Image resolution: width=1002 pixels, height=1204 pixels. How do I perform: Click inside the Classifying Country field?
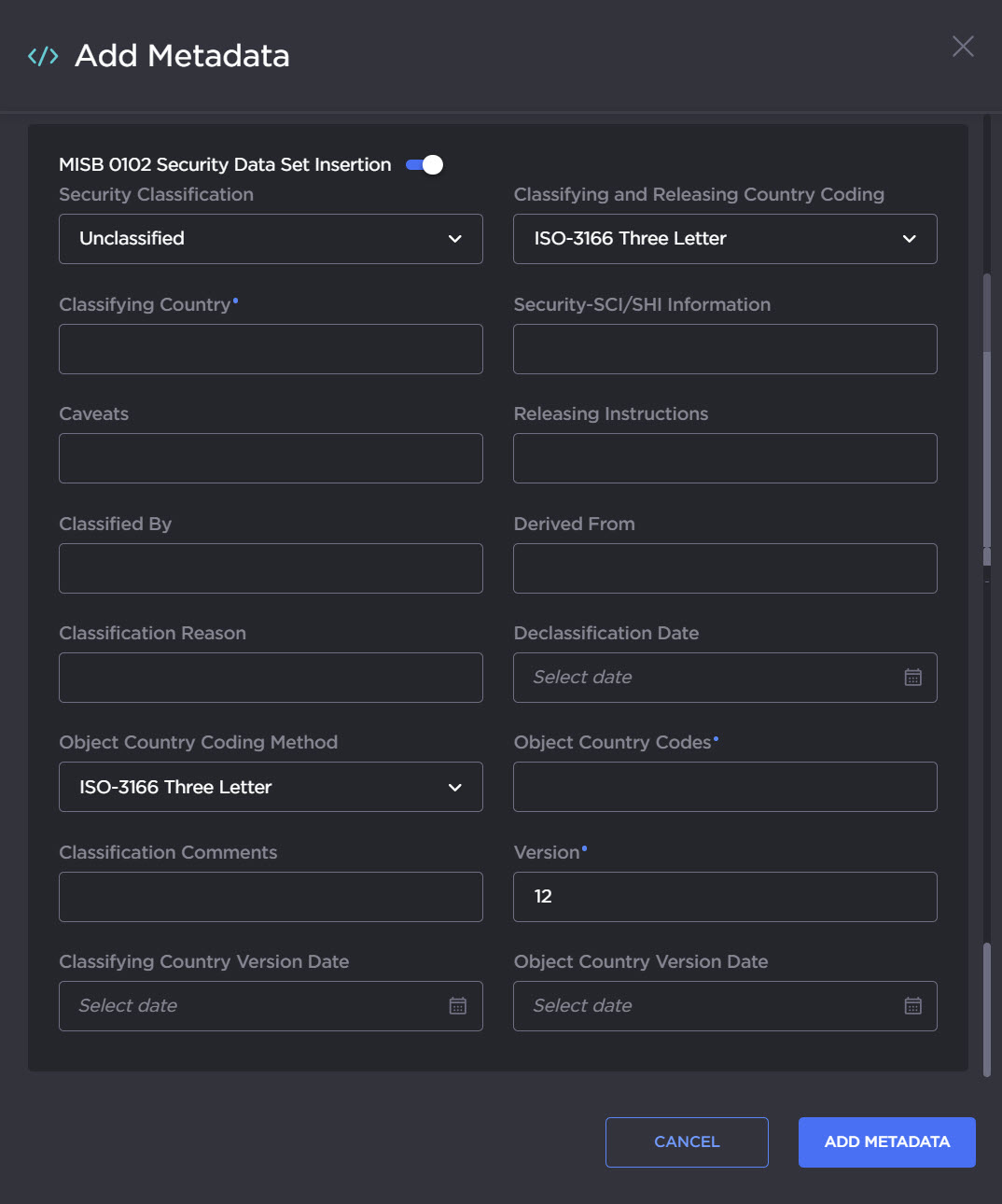click(x=271, y=349)
